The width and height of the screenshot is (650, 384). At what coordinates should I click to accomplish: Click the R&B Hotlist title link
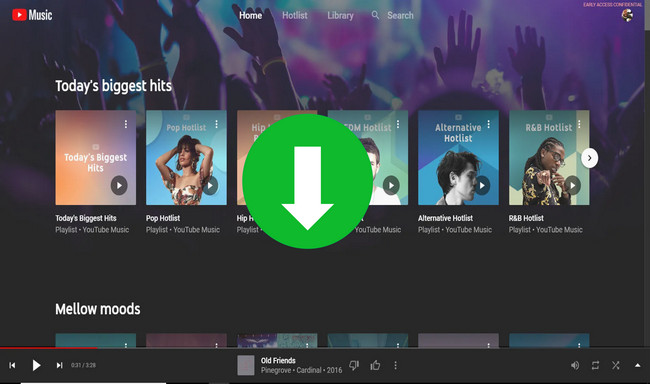[x=526, y=218]
